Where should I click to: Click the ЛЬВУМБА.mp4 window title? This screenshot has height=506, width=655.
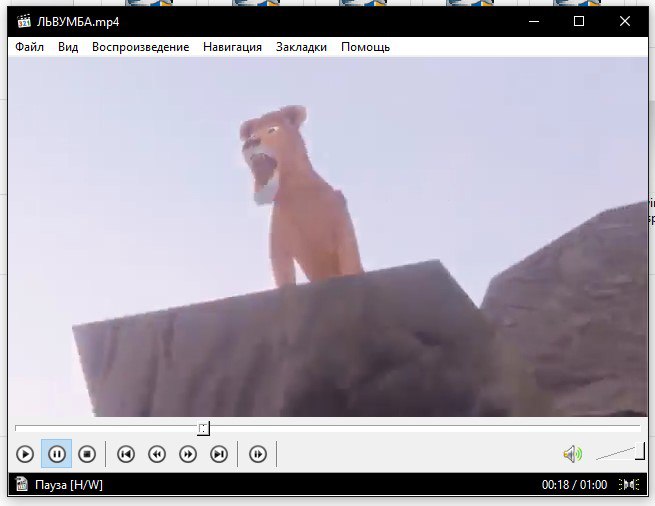(x=78, y=21)
